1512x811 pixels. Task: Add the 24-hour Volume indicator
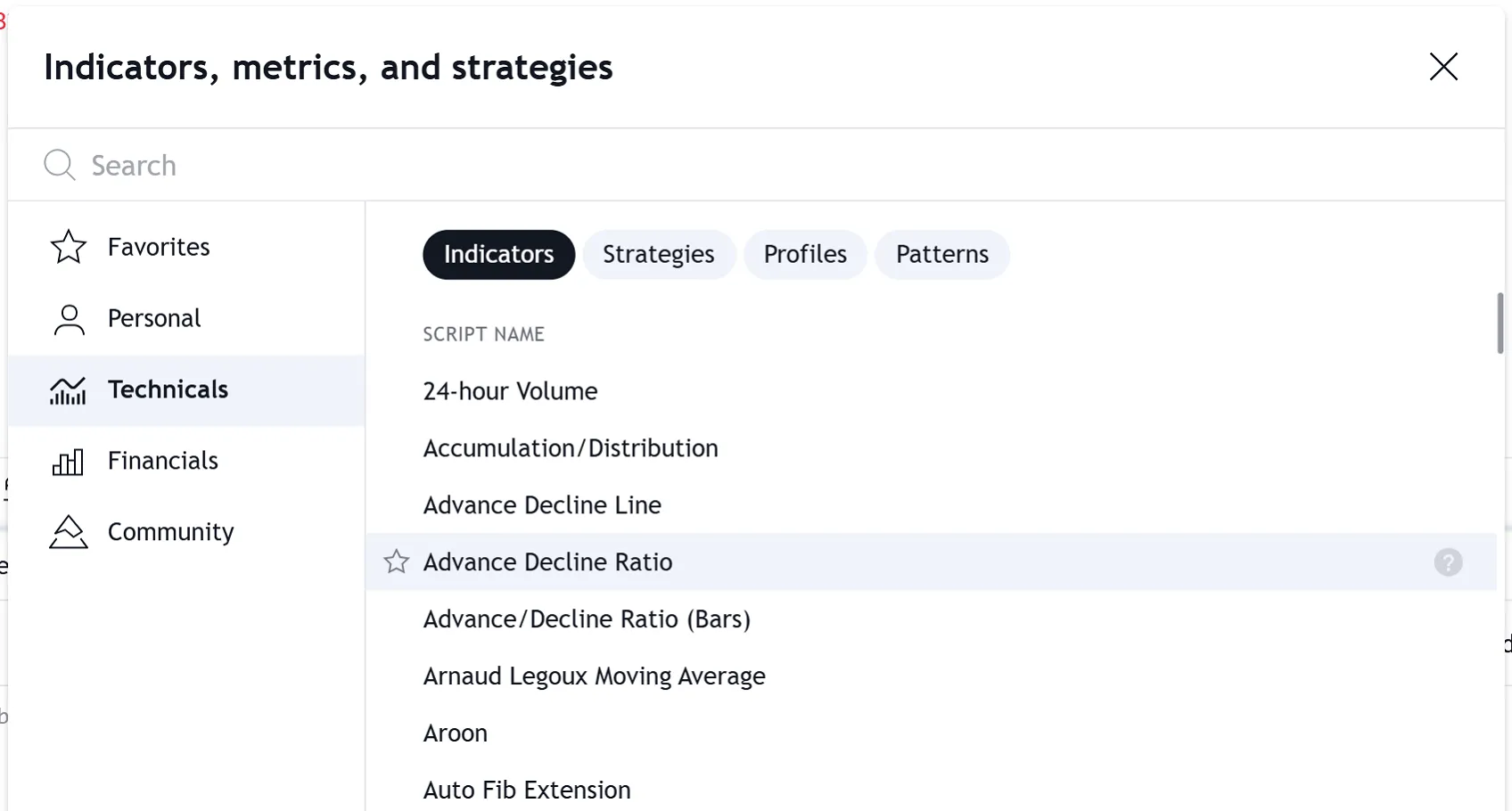(x=510, y=391)
